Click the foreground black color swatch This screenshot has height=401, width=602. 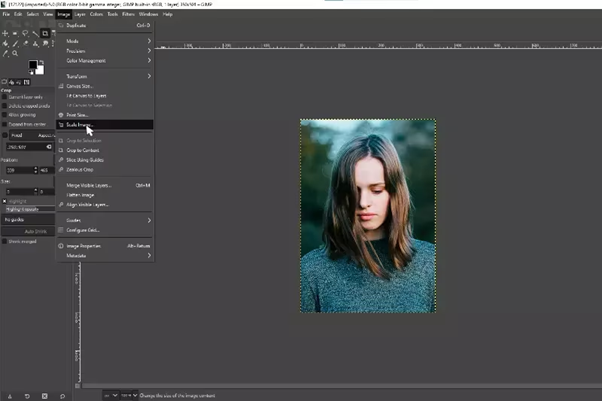33,65
